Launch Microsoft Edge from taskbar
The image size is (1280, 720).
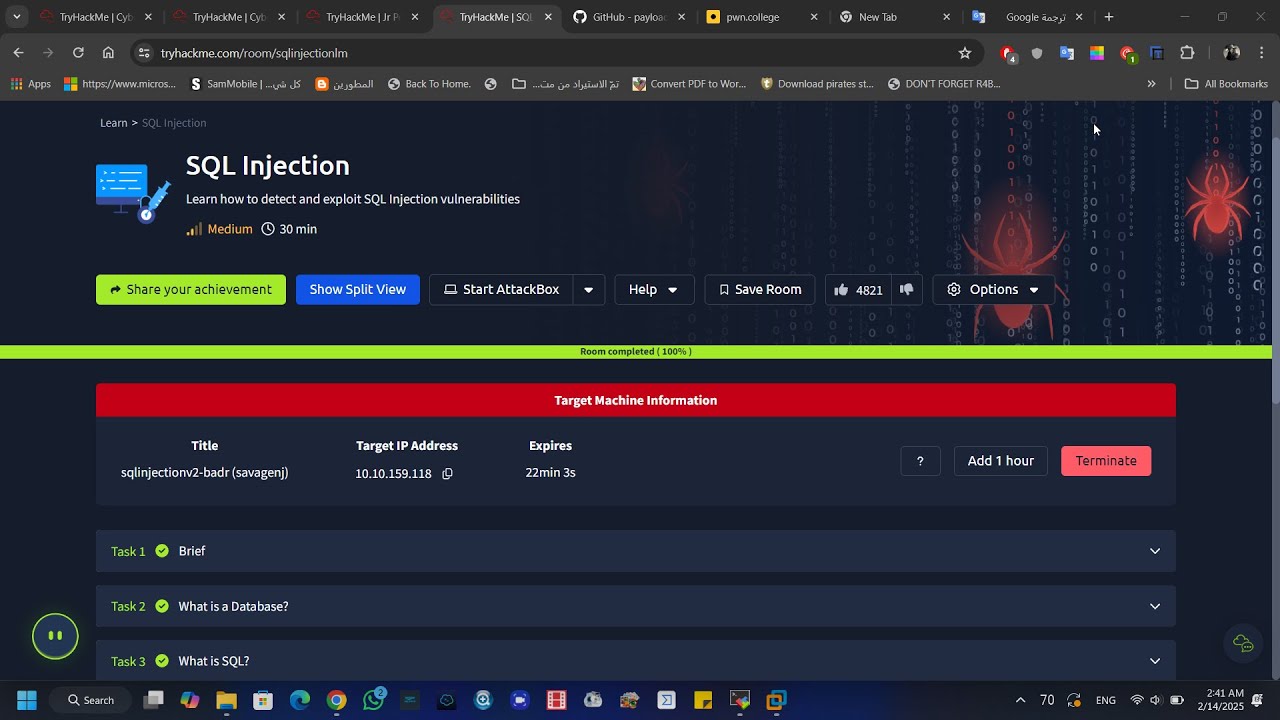(300, 700)
